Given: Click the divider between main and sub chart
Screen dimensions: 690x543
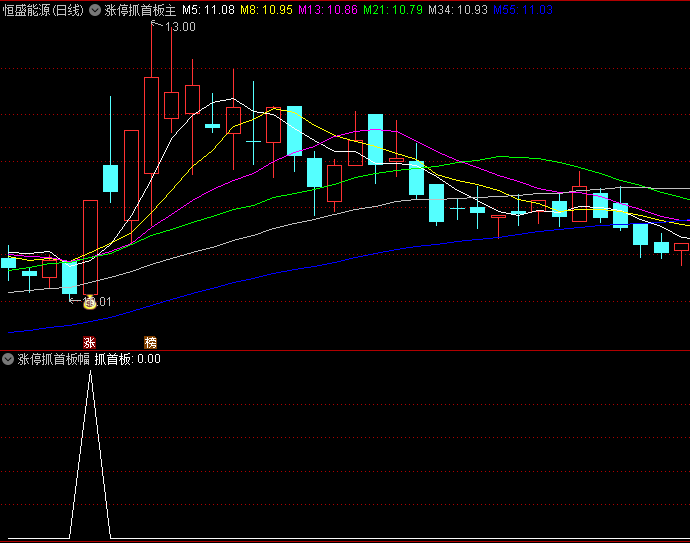Looking at the screenshot, I should (x=345, y=350).
